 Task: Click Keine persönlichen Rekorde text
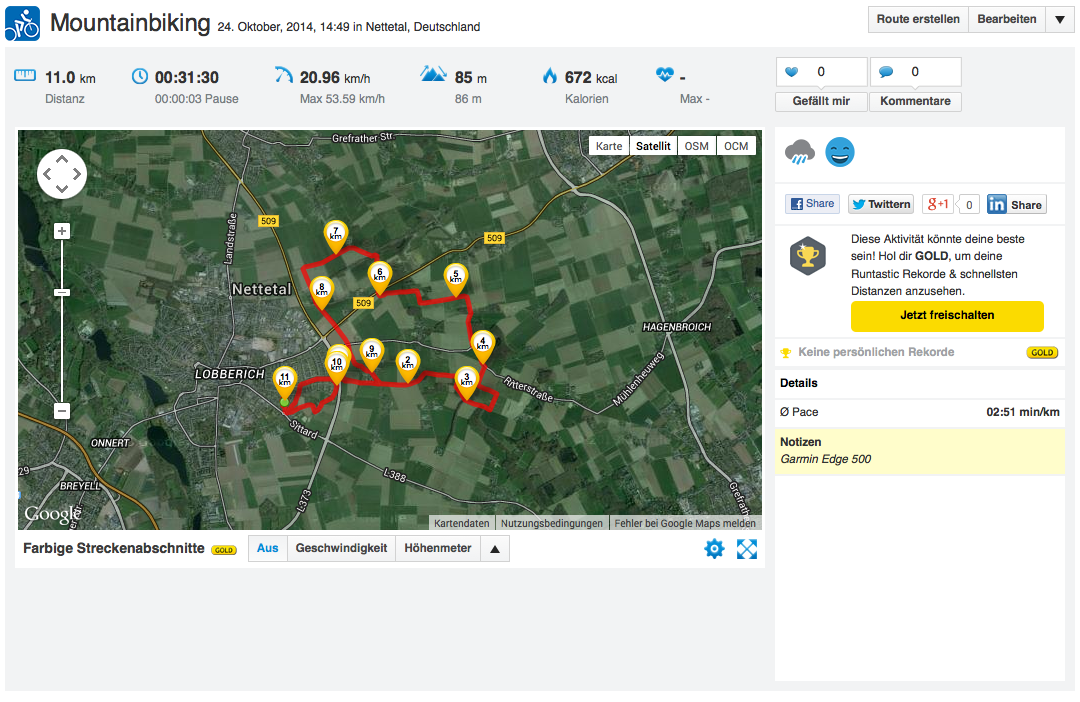coord(876,352)
